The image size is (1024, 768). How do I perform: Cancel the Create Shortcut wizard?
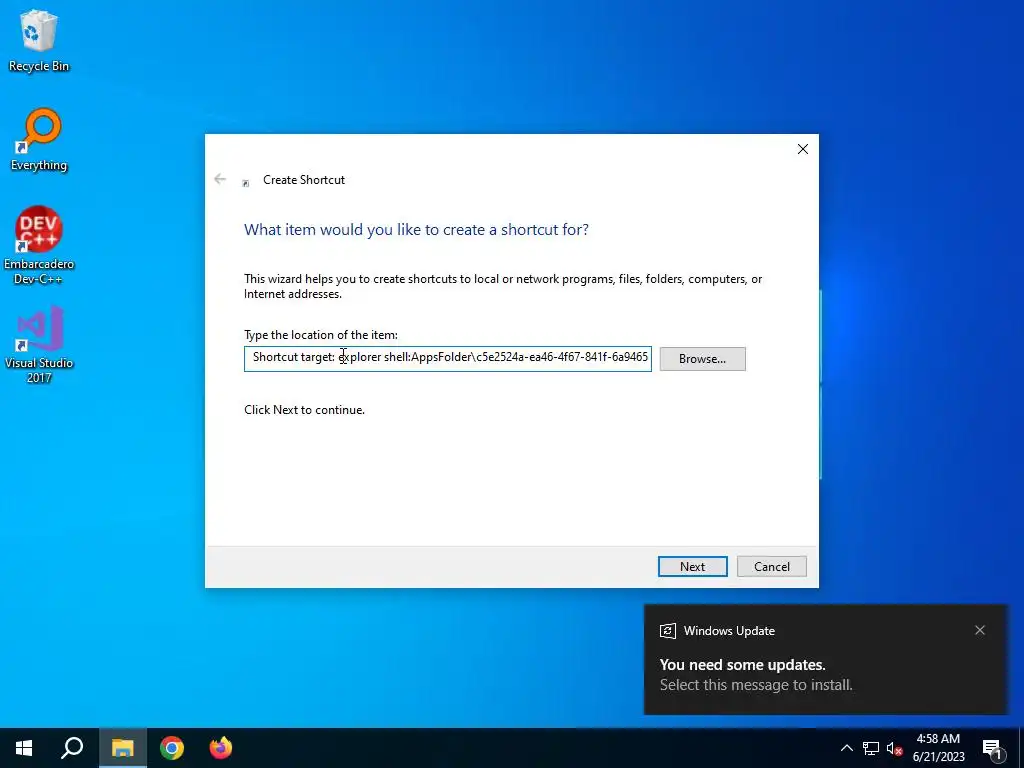771,566
